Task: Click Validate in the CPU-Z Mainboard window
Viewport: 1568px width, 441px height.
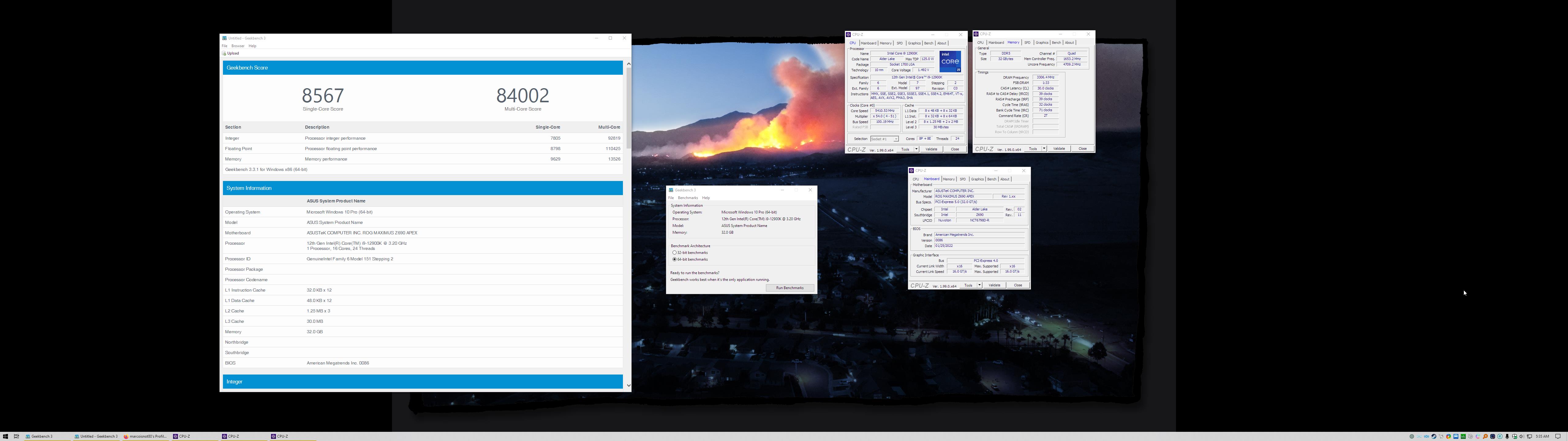Action: coord(995,285)
